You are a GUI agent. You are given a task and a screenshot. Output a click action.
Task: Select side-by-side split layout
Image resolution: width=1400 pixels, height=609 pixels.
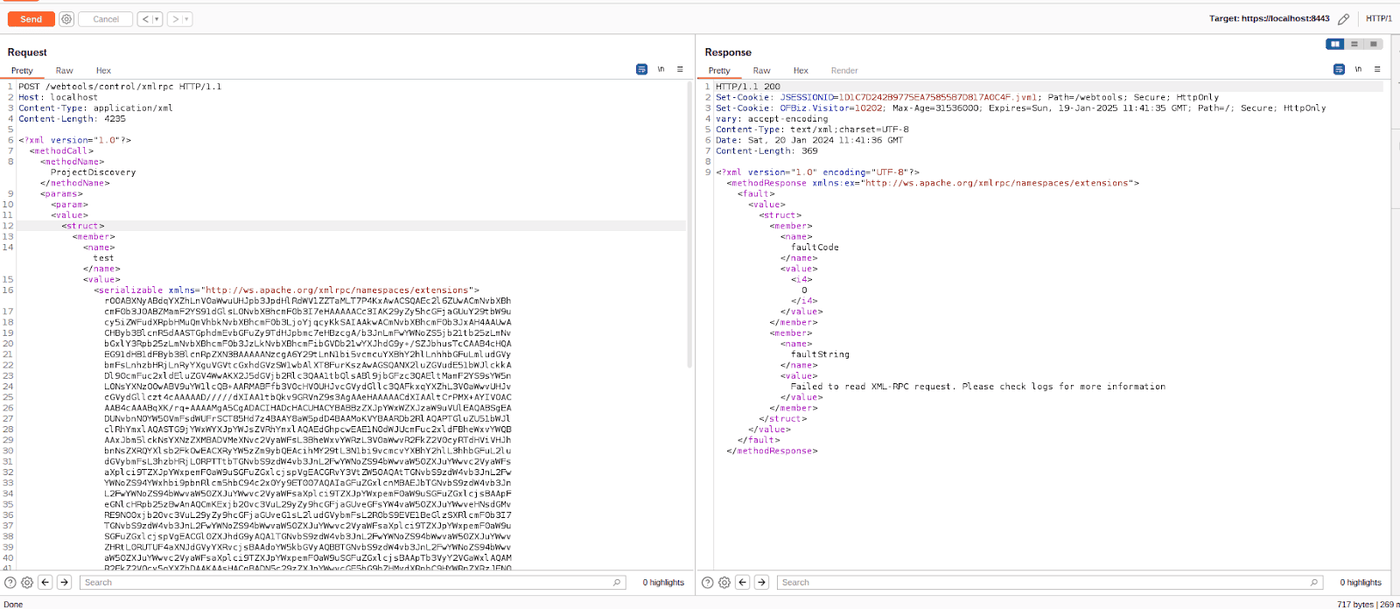point(1335,44)
